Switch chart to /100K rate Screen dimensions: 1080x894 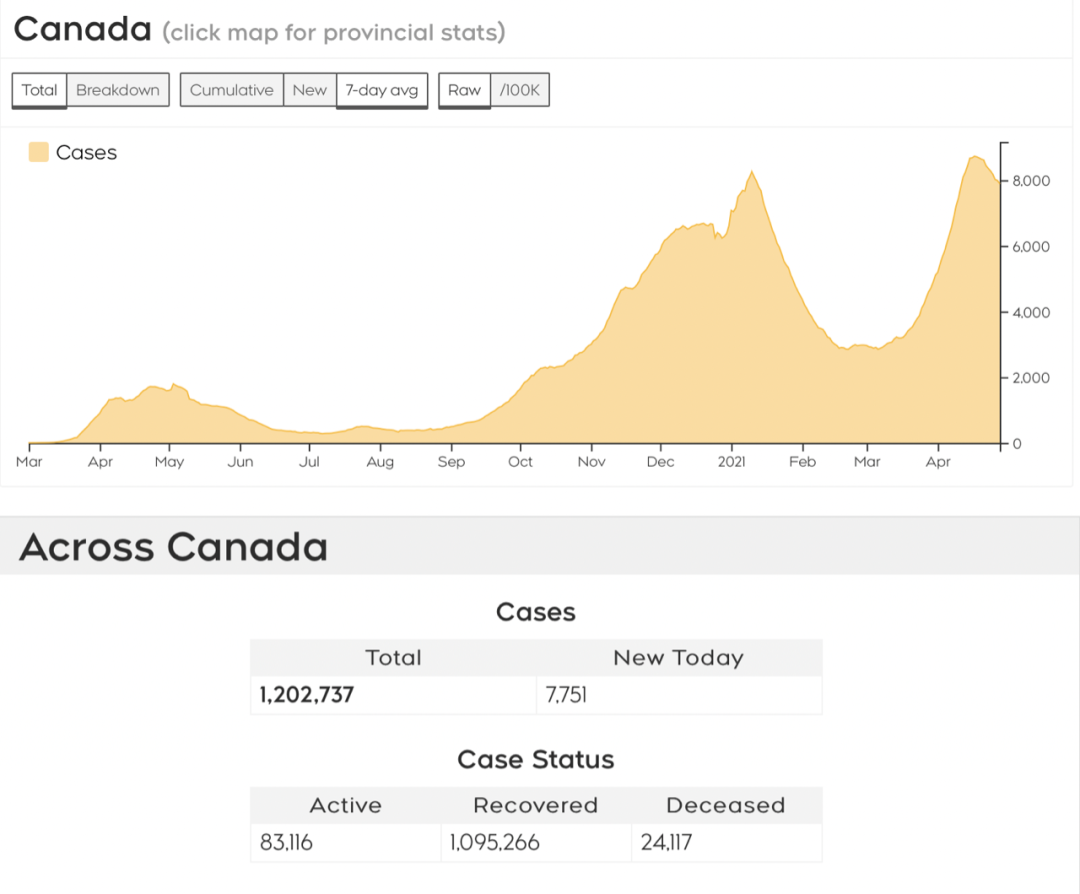[x=520, y=90]
